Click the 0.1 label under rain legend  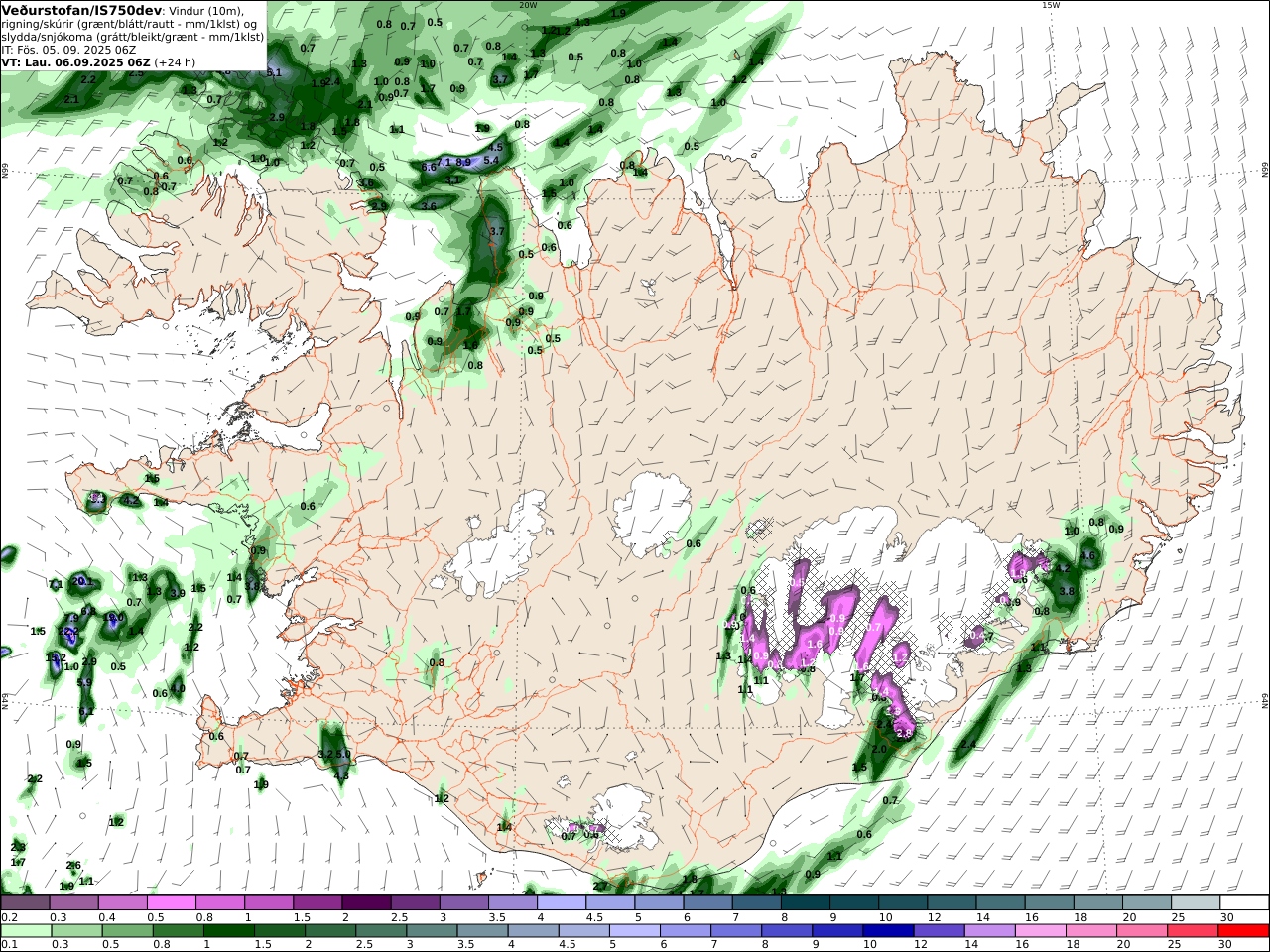click(x=7, y=945)
